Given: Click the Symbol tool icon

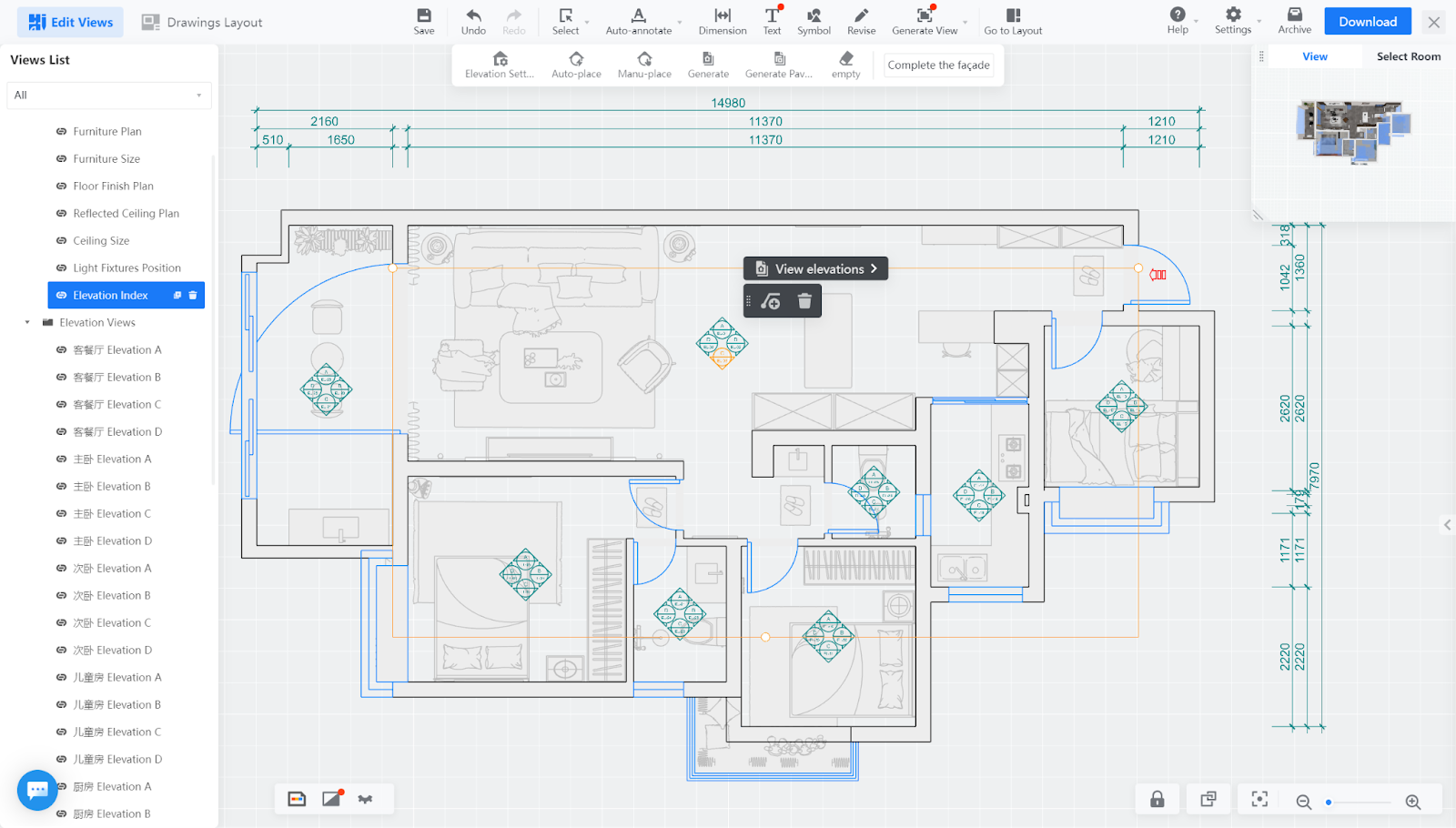Looking at the screenshot, I should (814, 15).
